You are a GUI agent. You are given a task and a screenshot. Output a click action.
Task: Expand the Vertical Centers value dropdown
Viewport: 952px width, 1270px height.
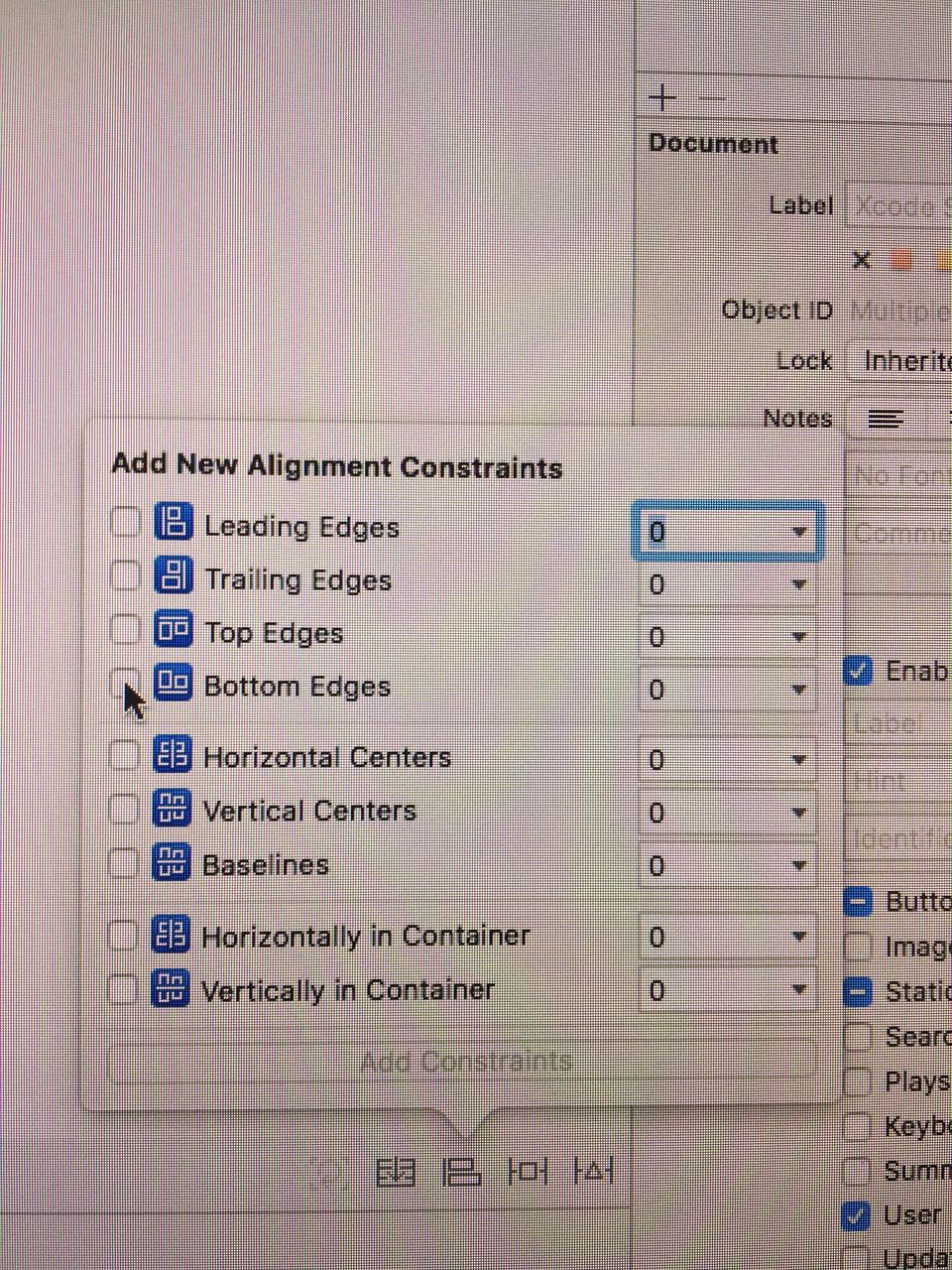coord(799,813)
